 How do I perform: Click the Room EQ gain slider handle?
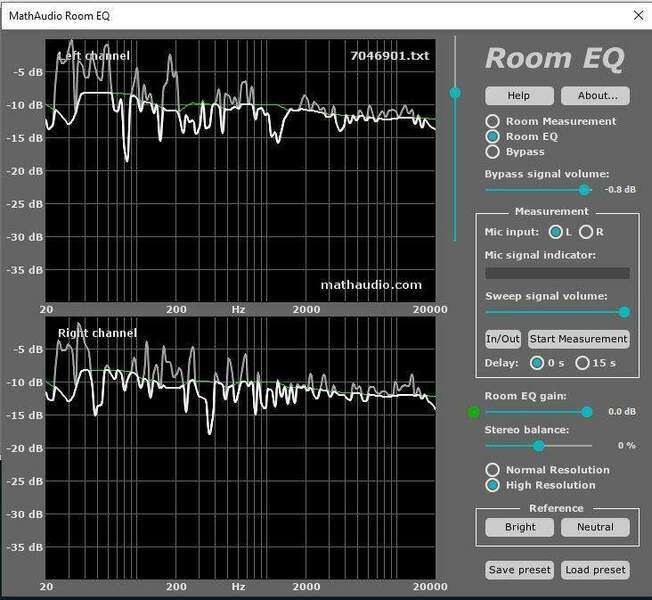587,412
